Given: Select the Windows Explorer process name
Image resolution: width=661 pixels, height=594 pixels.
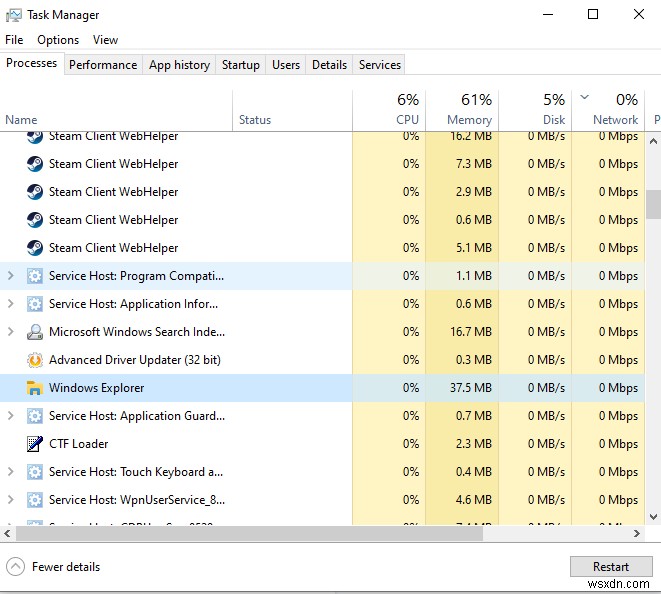Looking at the screenshot, I should click(x=97, y=388).
